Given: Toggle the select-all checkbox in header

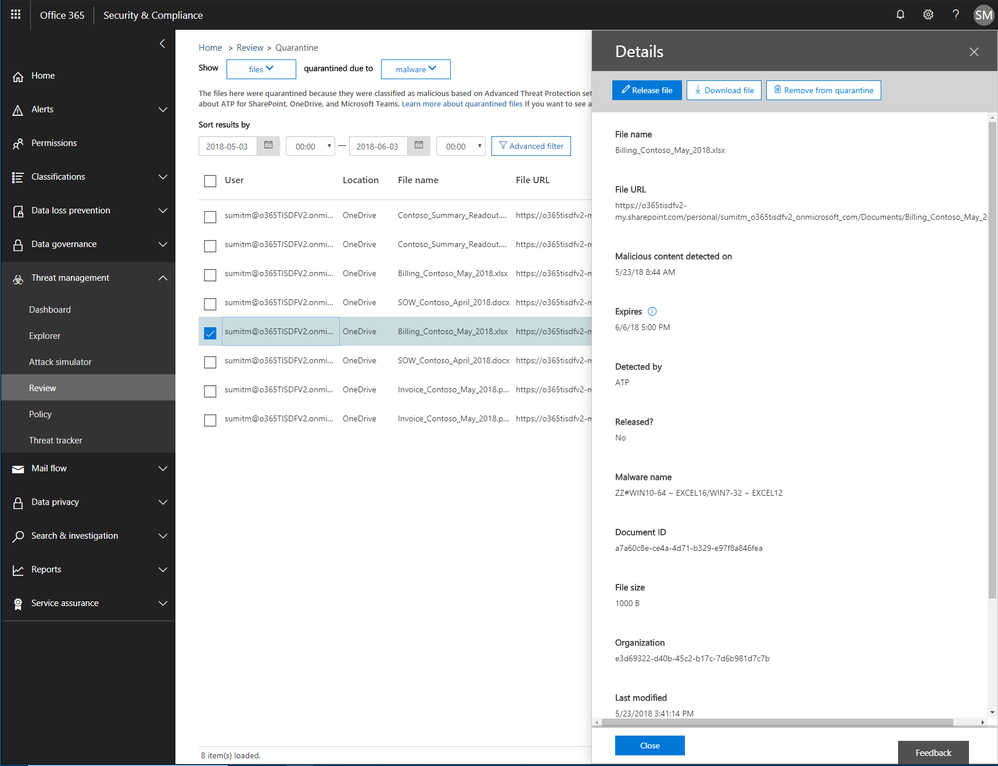Looking at the screenshot, I should coord(210,181).
